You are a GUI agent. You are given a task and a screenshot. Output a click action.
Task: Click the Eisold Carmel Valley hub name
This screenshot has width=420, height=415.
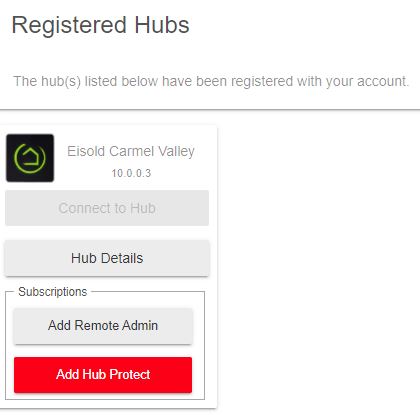131,152
